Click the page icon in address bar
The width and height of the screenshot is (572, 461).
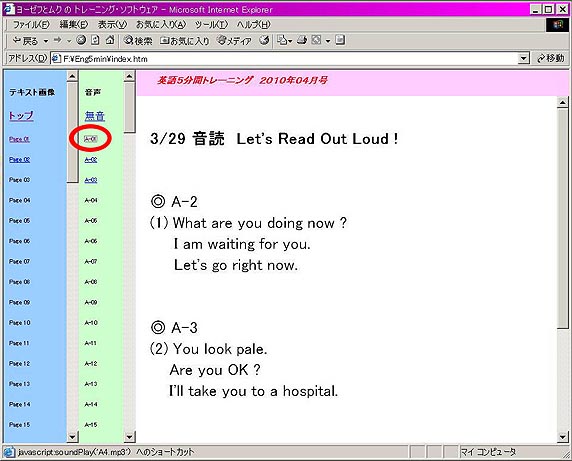56,58
